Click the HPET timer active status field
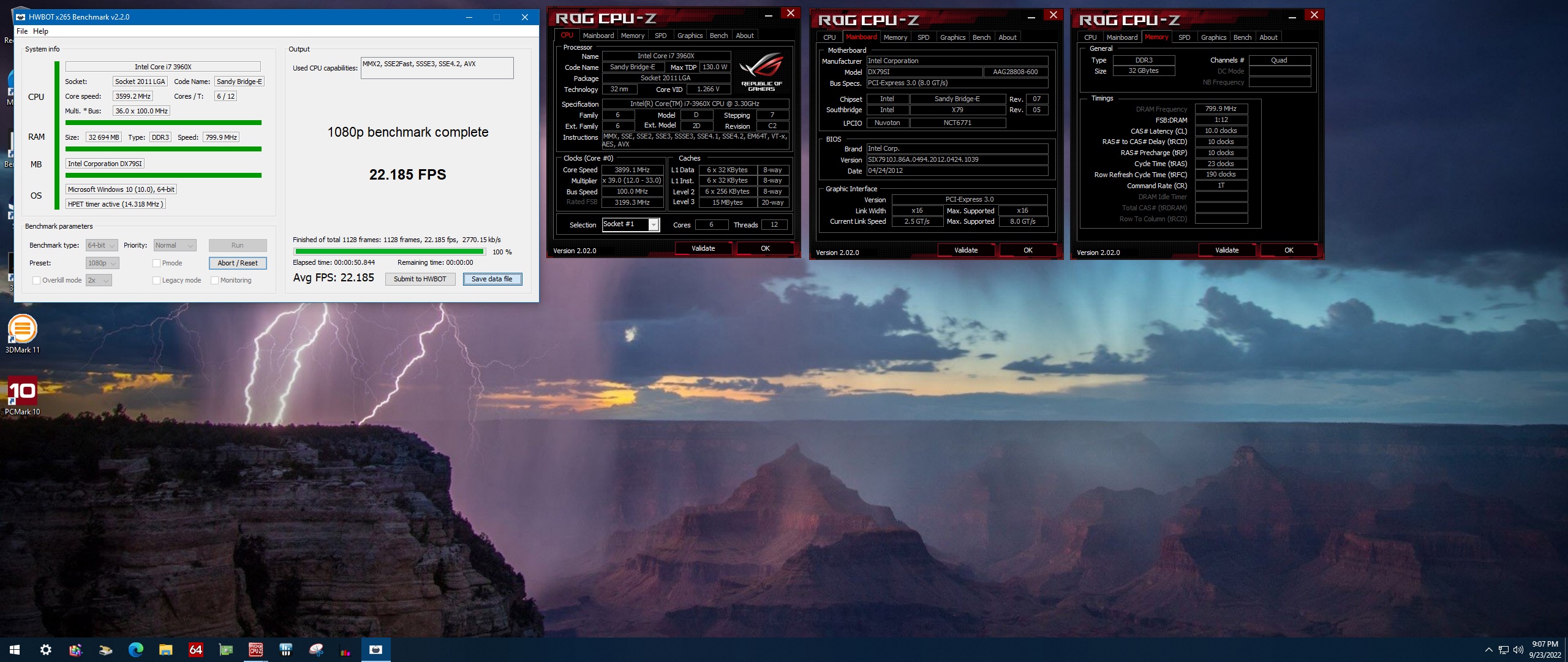 (x=116, y=204)
